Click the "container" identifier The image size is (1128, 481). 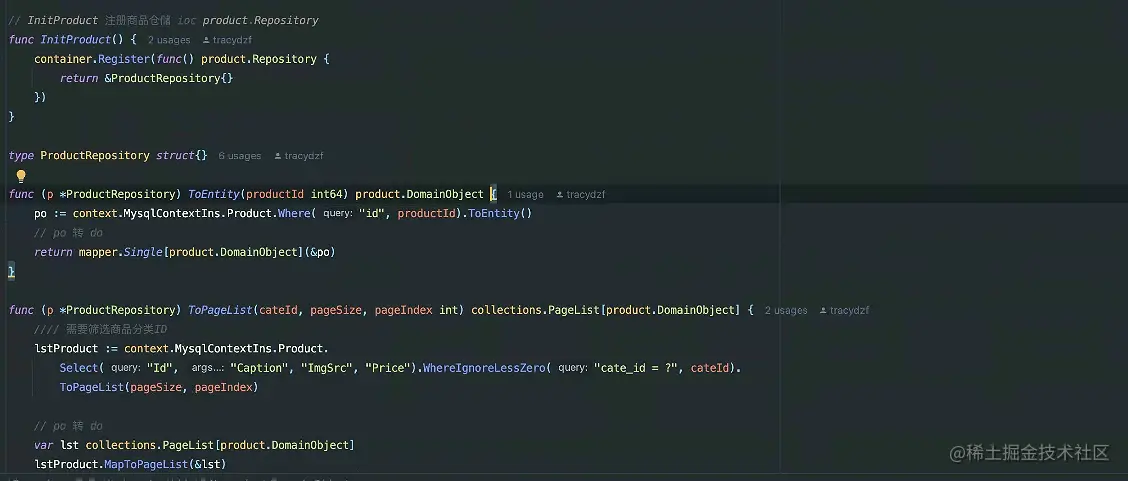pyautogui.click(x=63, y=59)
